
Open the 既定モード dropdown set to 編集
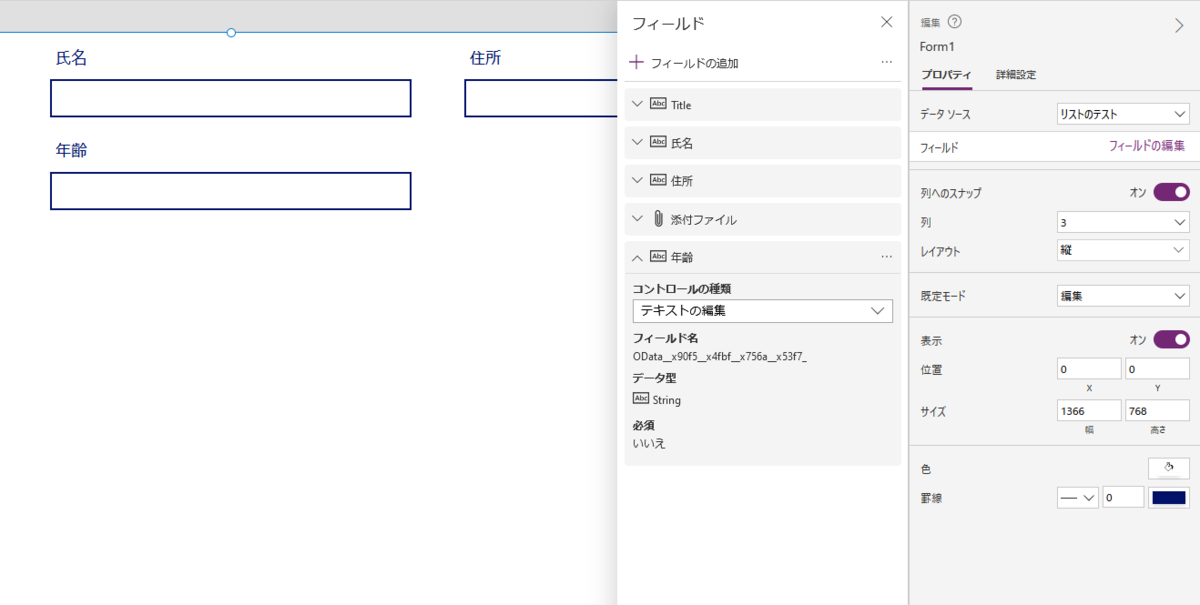pyautogui.click(x=1122, y=295)
